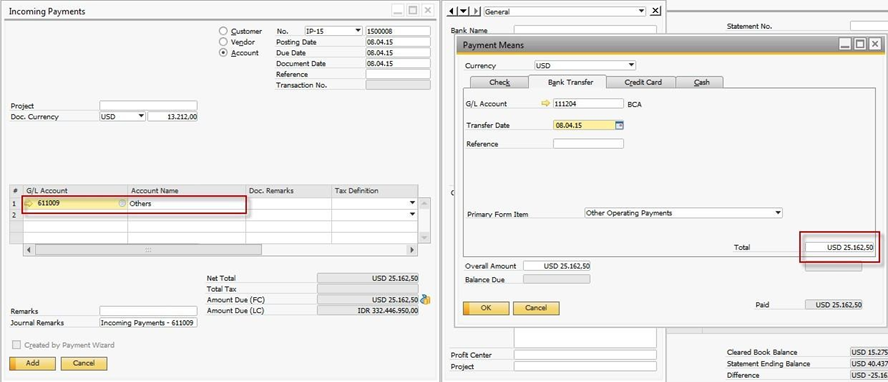Select the Account radio button
Viewport: 888px width, 382px height.
tap(223, 53)
